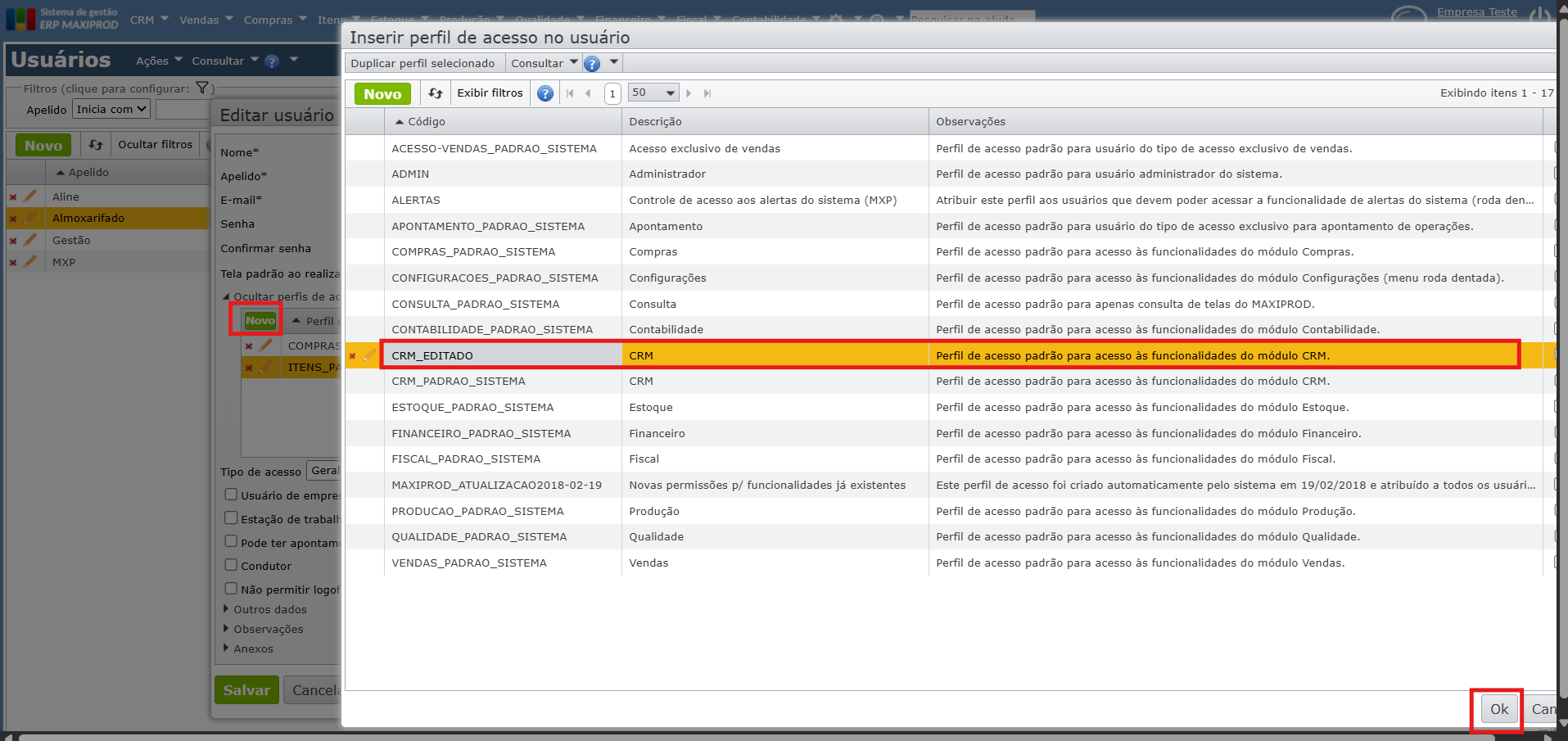Open the items-per-page dropdown showing 50

[x=653, y=93]
